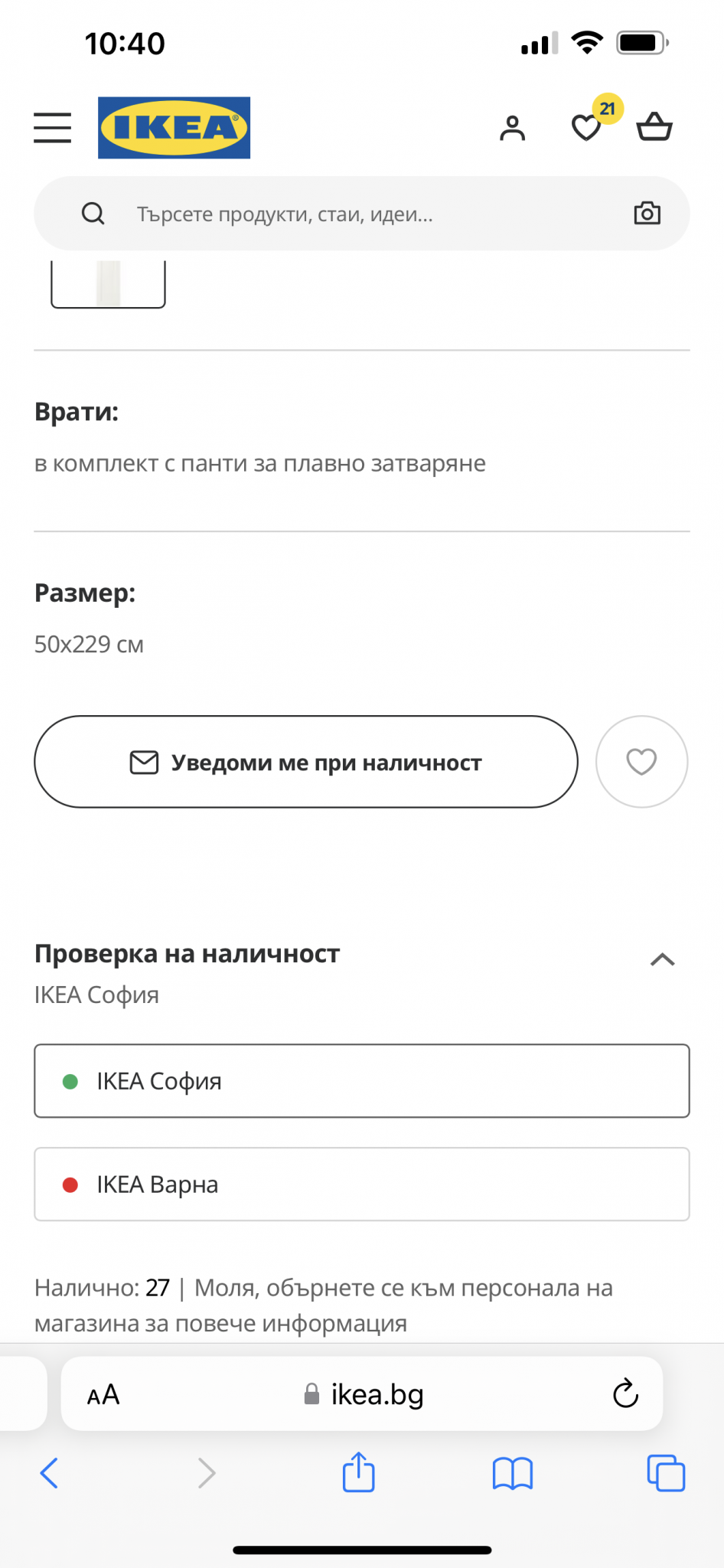
Task: Select the white door colour thumbnail
Action: [x=108, y=283]
